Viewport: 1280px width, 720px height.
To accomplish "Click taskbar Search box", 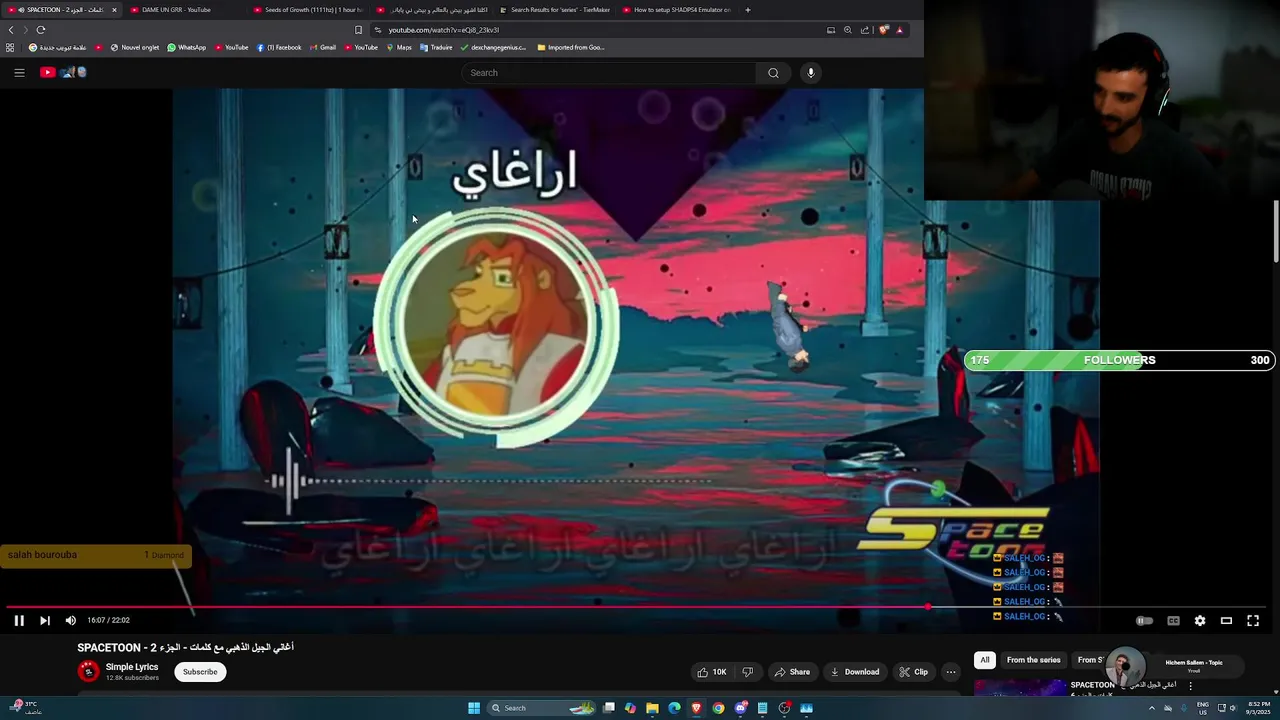I will click(x=540, y=708).
